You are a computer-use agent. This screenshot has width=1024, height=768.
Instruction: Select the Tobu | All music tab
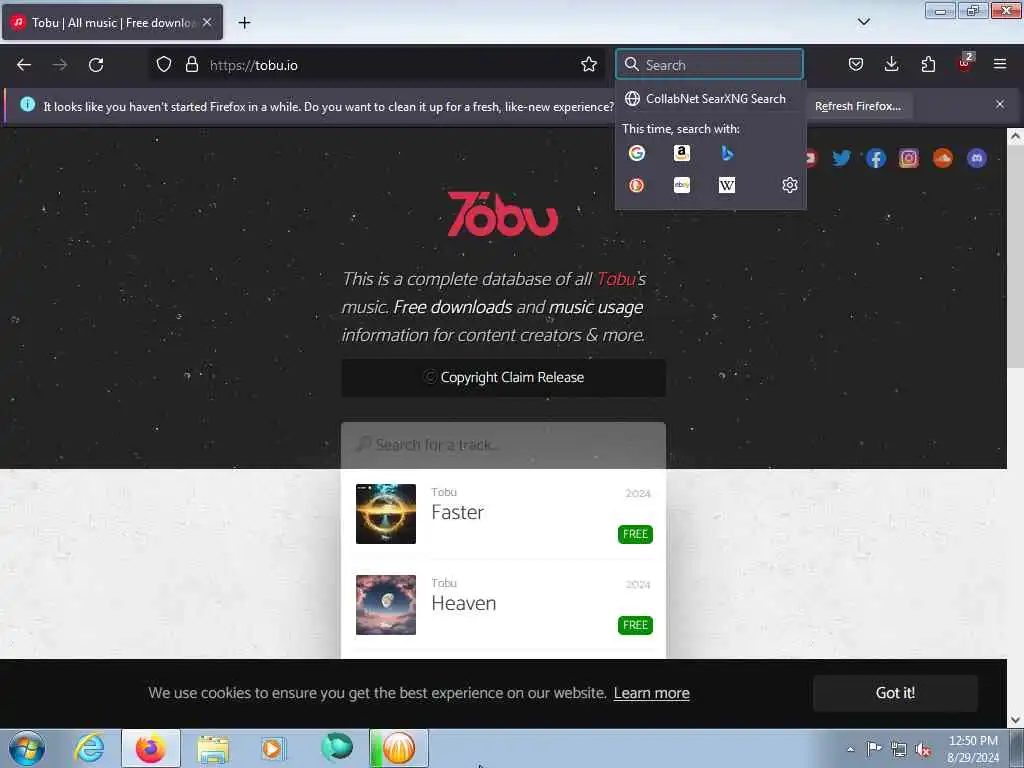click(x=112, y=22)
